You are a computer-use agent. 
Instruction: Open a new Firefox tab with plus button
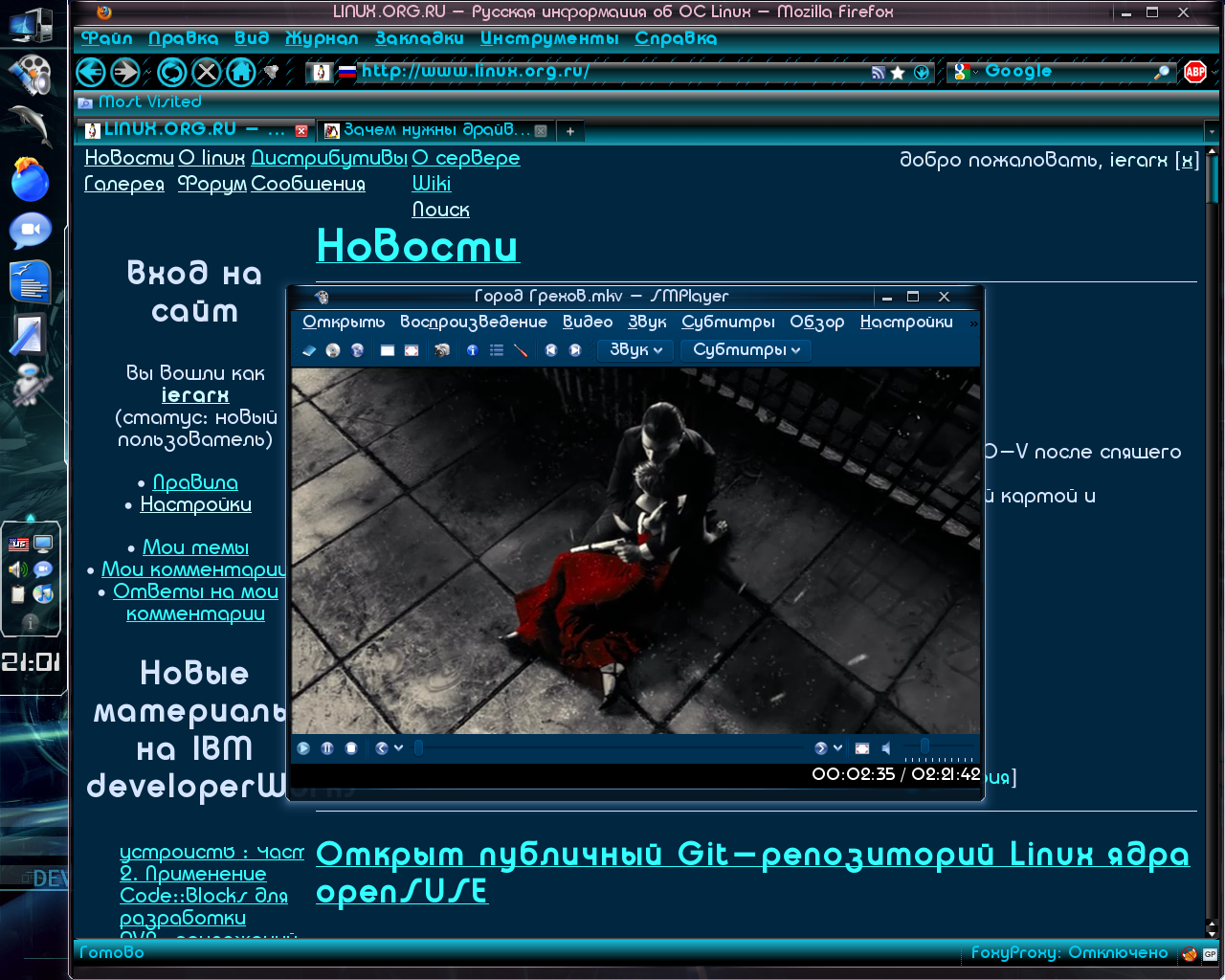click(x=570, y=131)
